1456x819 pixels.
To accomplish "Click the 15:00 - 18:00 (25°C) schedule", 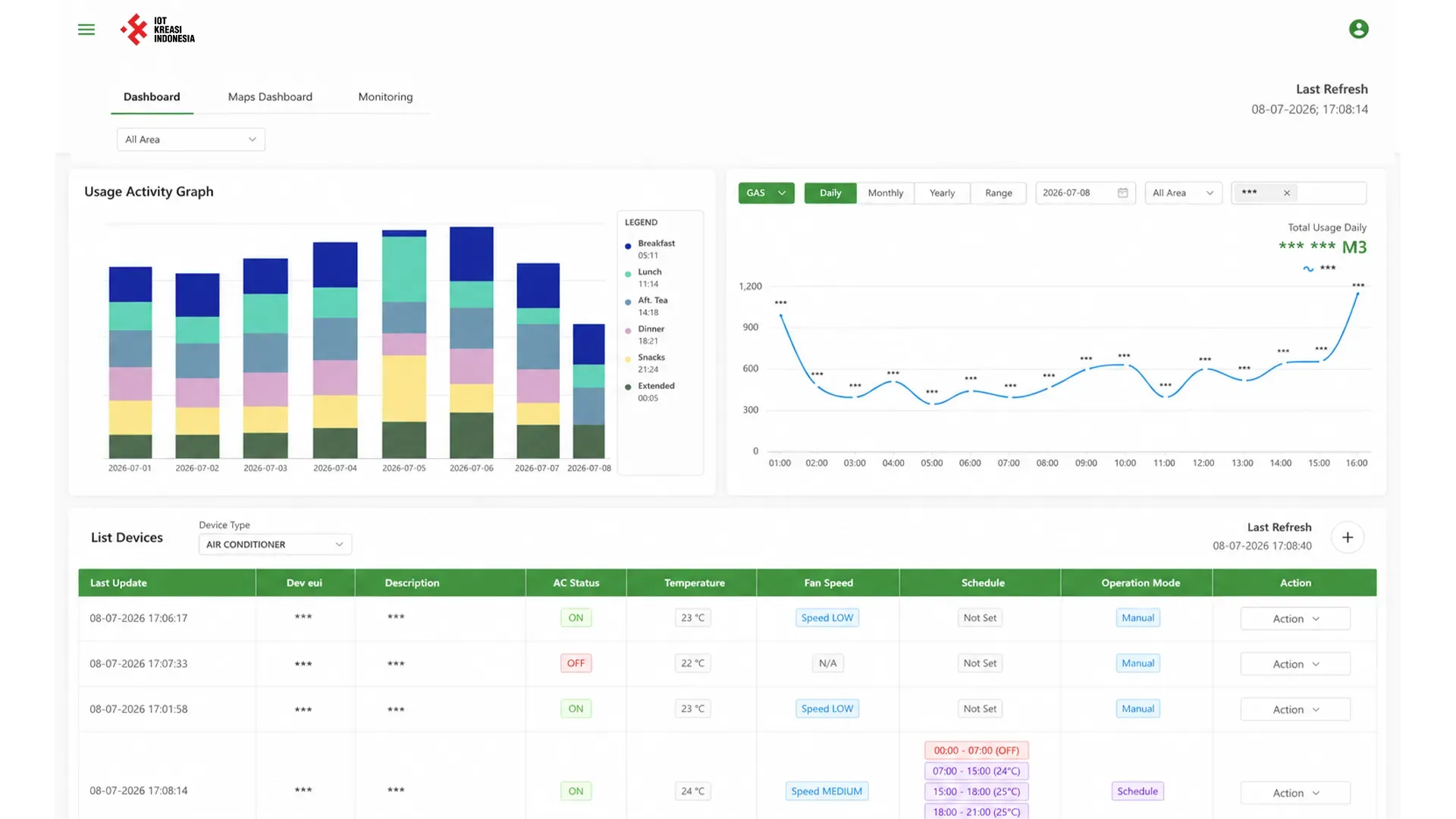I will [977, 792].
